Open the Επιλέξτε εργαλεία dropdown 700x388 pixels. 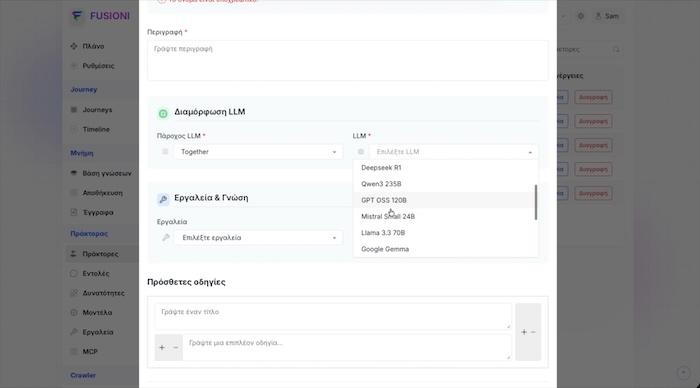258,238
